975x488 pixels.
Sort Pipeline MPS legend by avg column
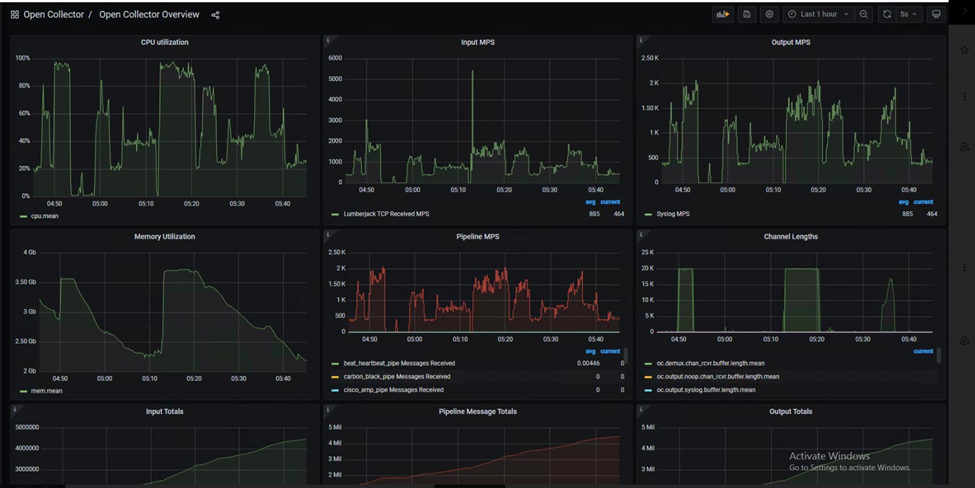590,351
